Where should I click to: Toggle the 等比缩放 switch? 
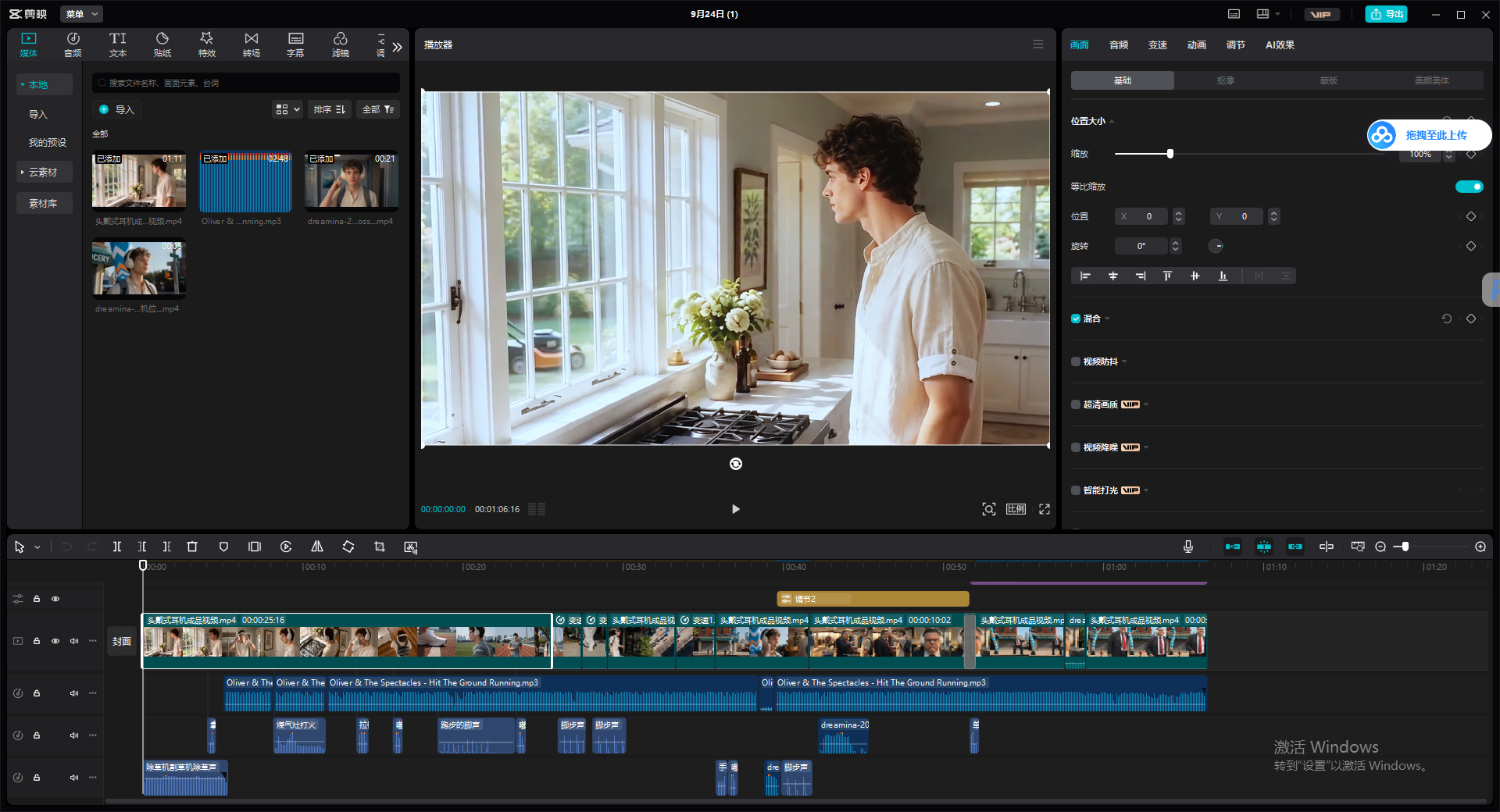click(x=1469, y=187)
